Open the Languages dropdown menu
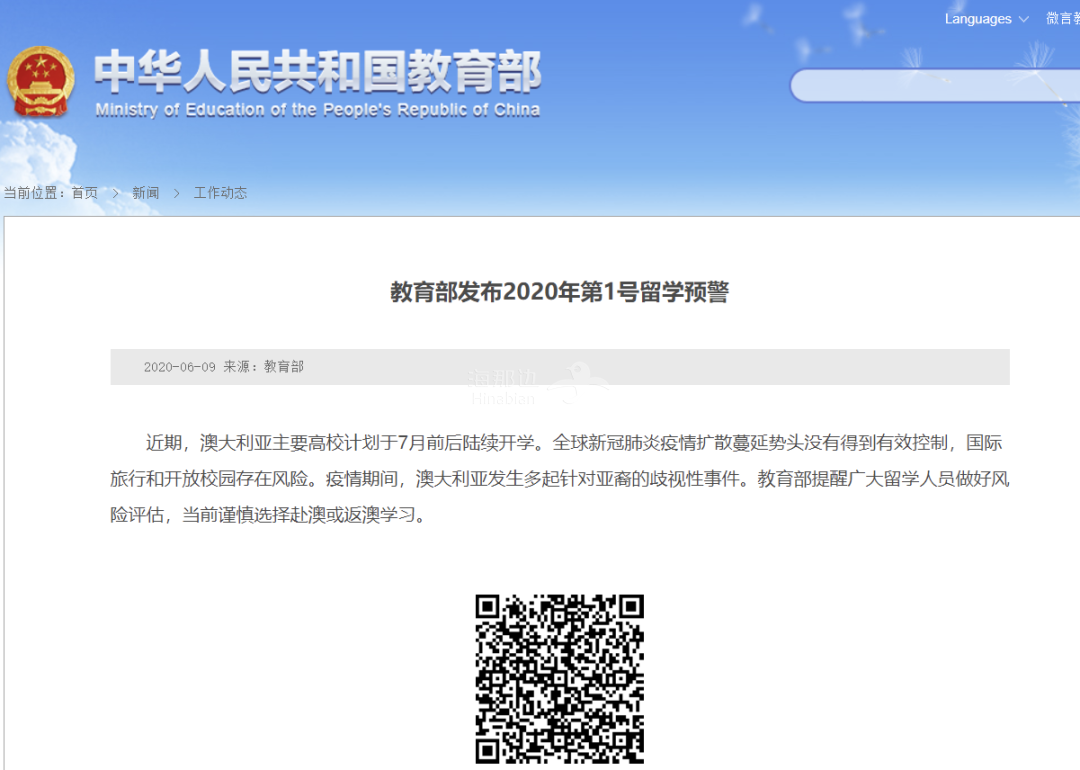Viewport: 1080px width, 770px height. tap(978, 19)
